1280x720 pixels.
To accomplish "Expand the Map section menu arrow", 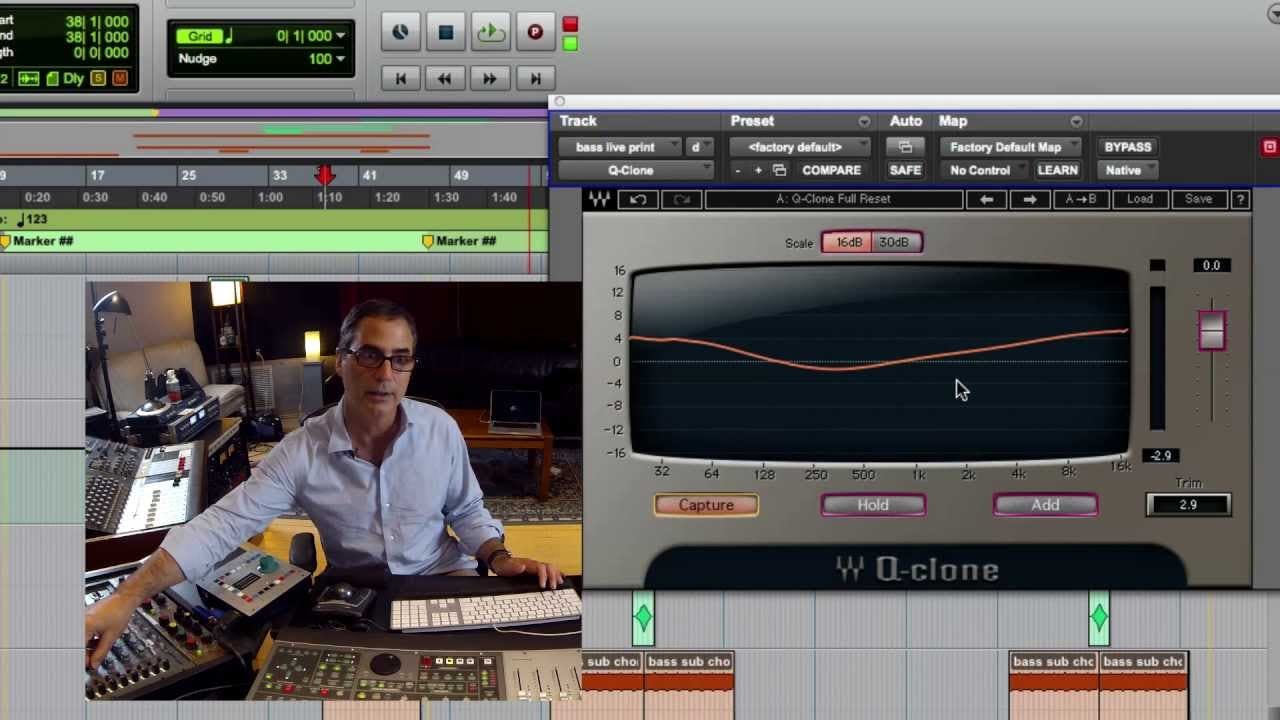I will point(1076,121).
